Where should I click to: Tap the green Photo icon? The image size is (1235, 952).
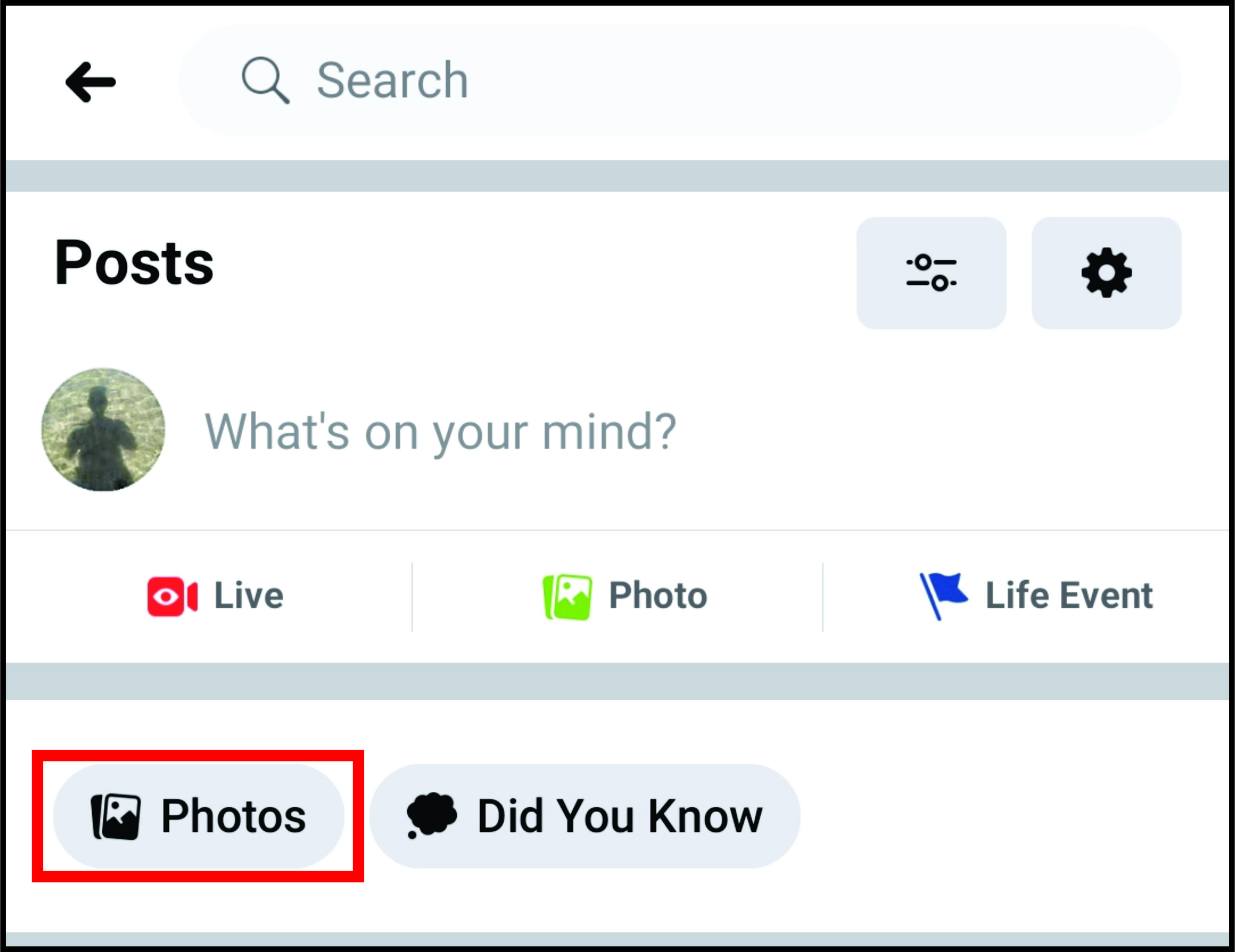point(567,597)
